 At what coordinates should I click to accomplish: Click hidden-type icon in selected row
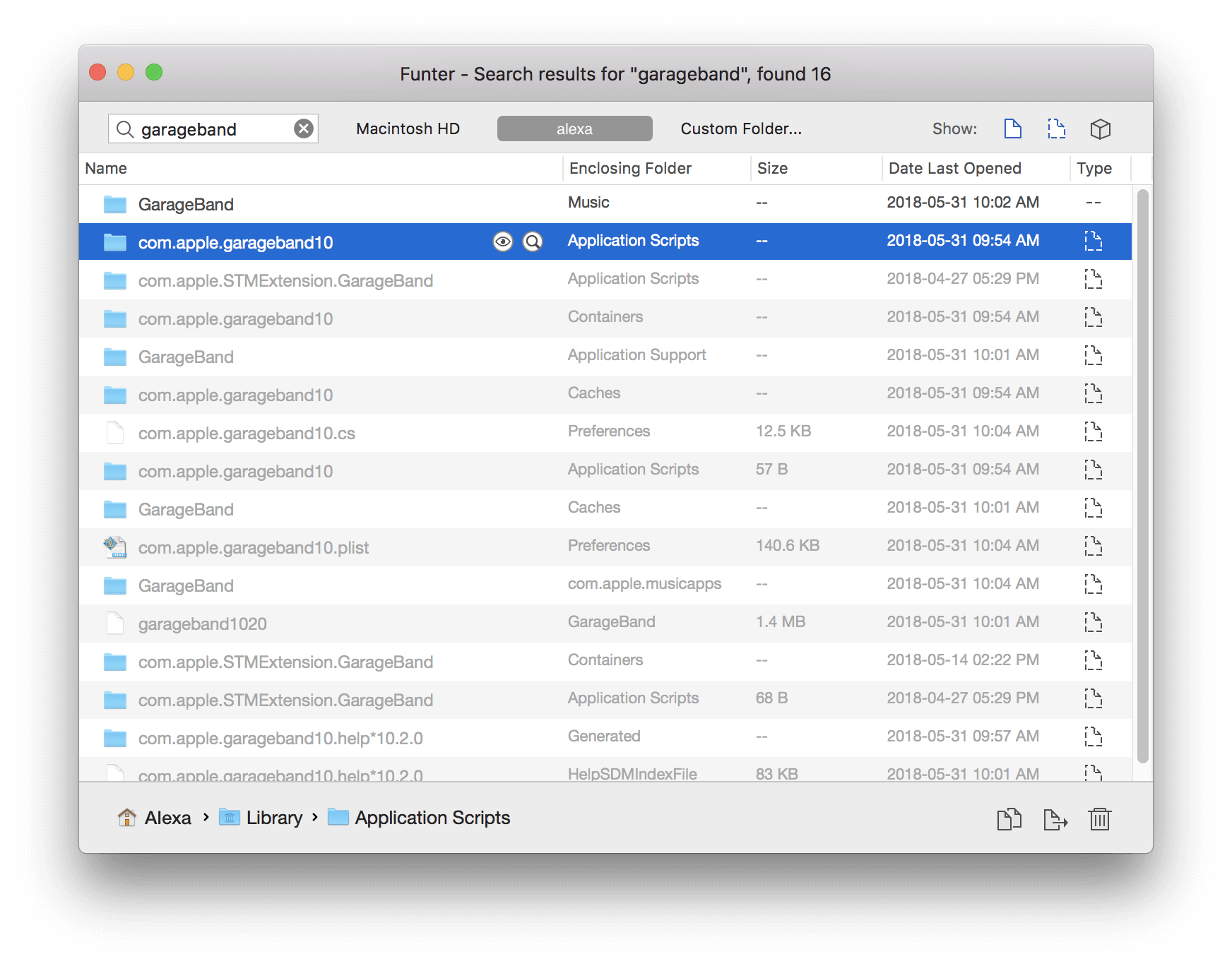click(1093, 241)
